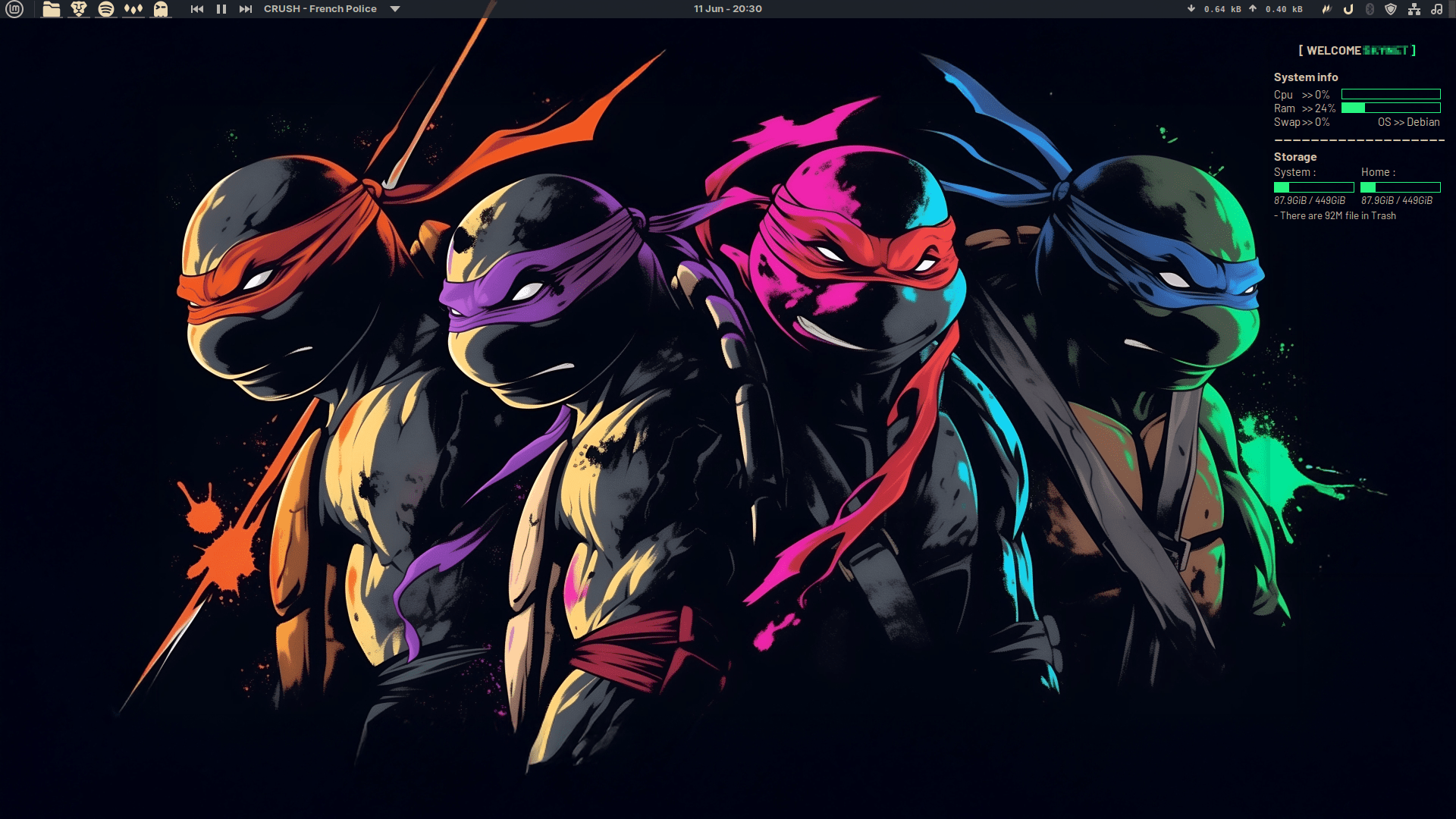Viewport: 1456px width, 819px height.
Task: Open the J-shaped hook tray icon
Action: point(1348,9)
